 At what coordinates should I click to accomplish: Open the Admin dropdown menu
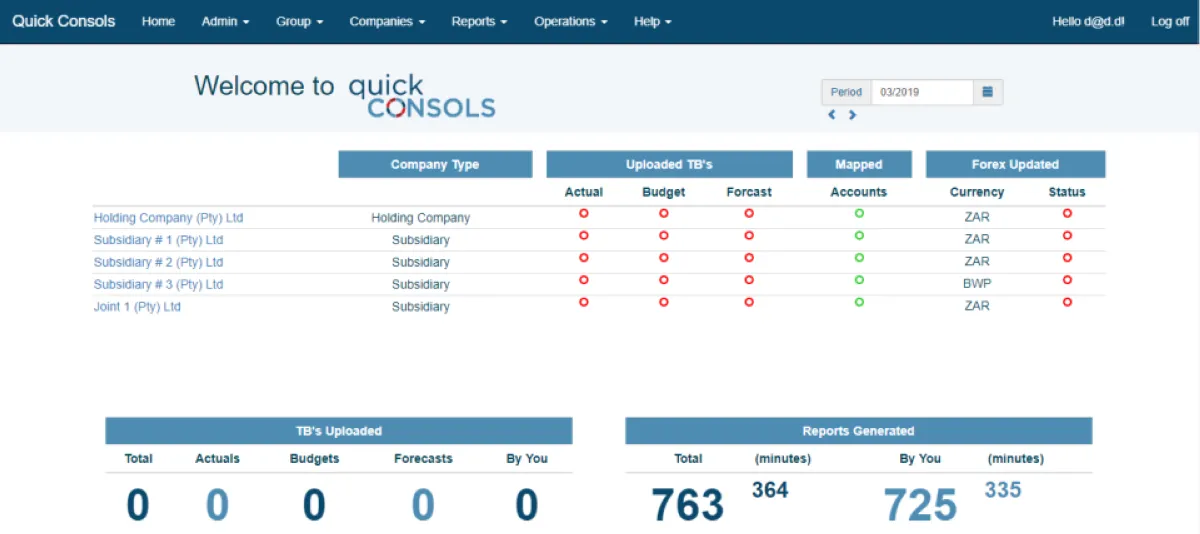click(x=225, y=21)
